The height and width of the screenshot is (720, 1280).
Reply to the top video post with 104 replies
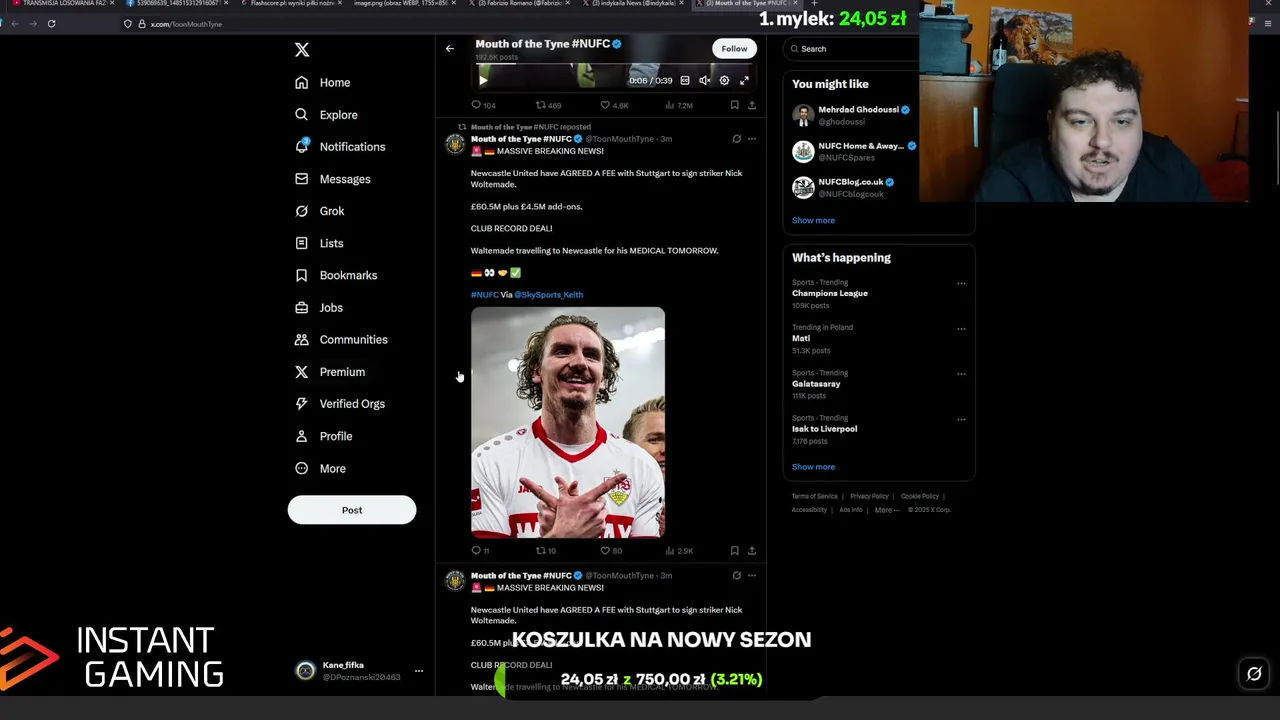click(x=483, y=105)
